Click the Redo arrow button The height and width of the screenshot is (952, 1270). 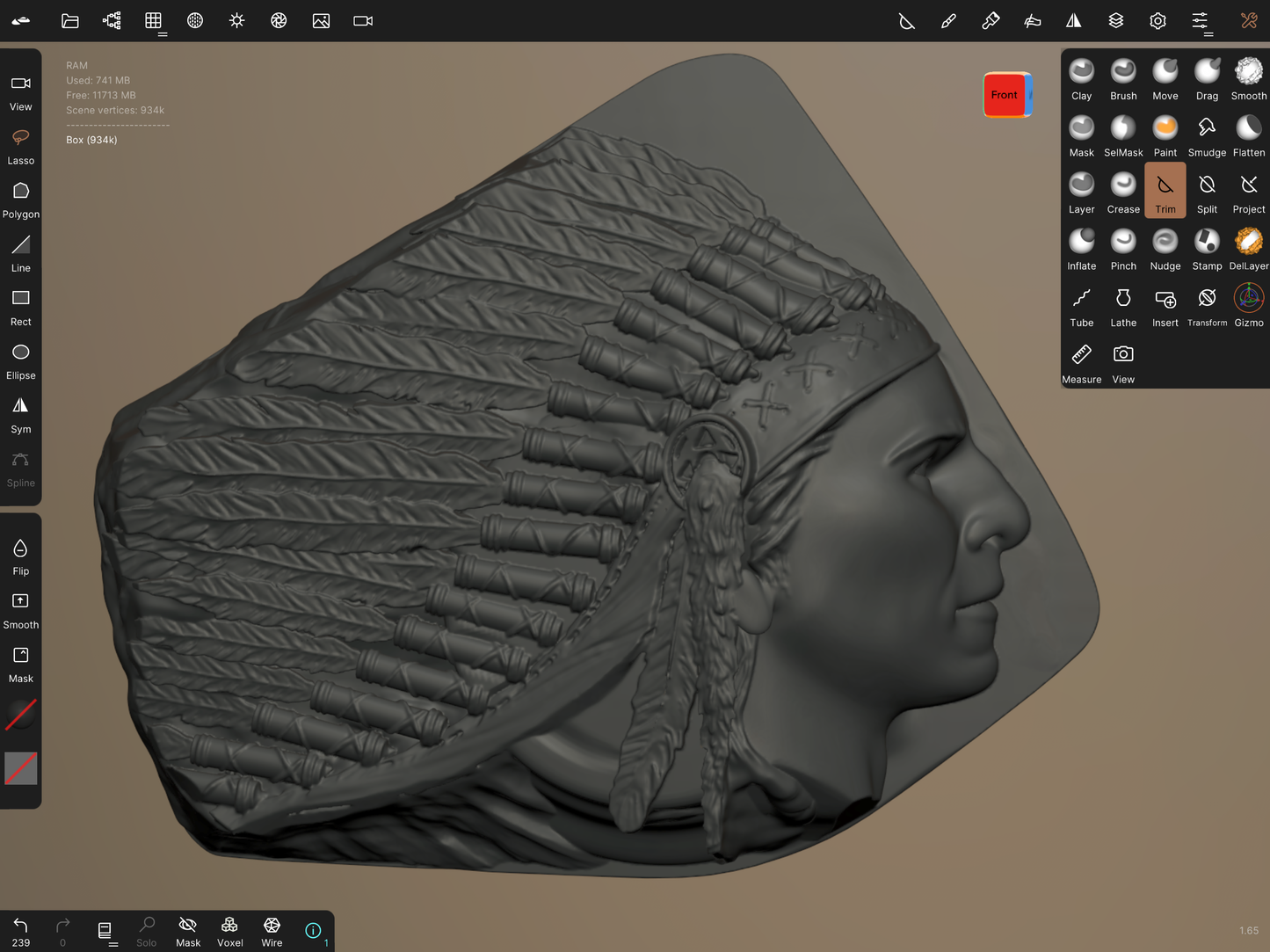click(x=62, y=931)
